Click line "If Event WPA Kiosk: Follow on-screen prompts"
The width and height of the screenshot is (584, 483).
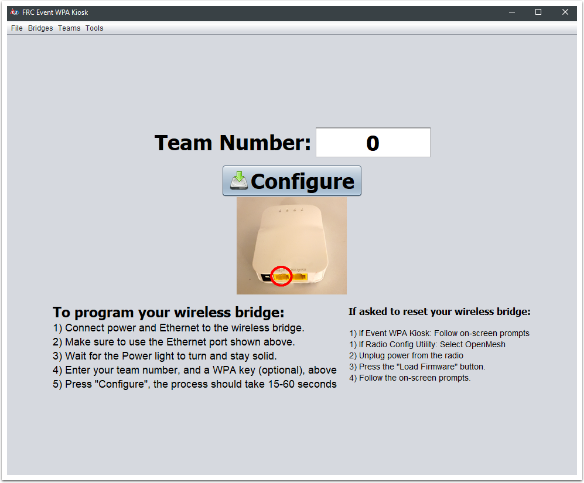(439, 333)
